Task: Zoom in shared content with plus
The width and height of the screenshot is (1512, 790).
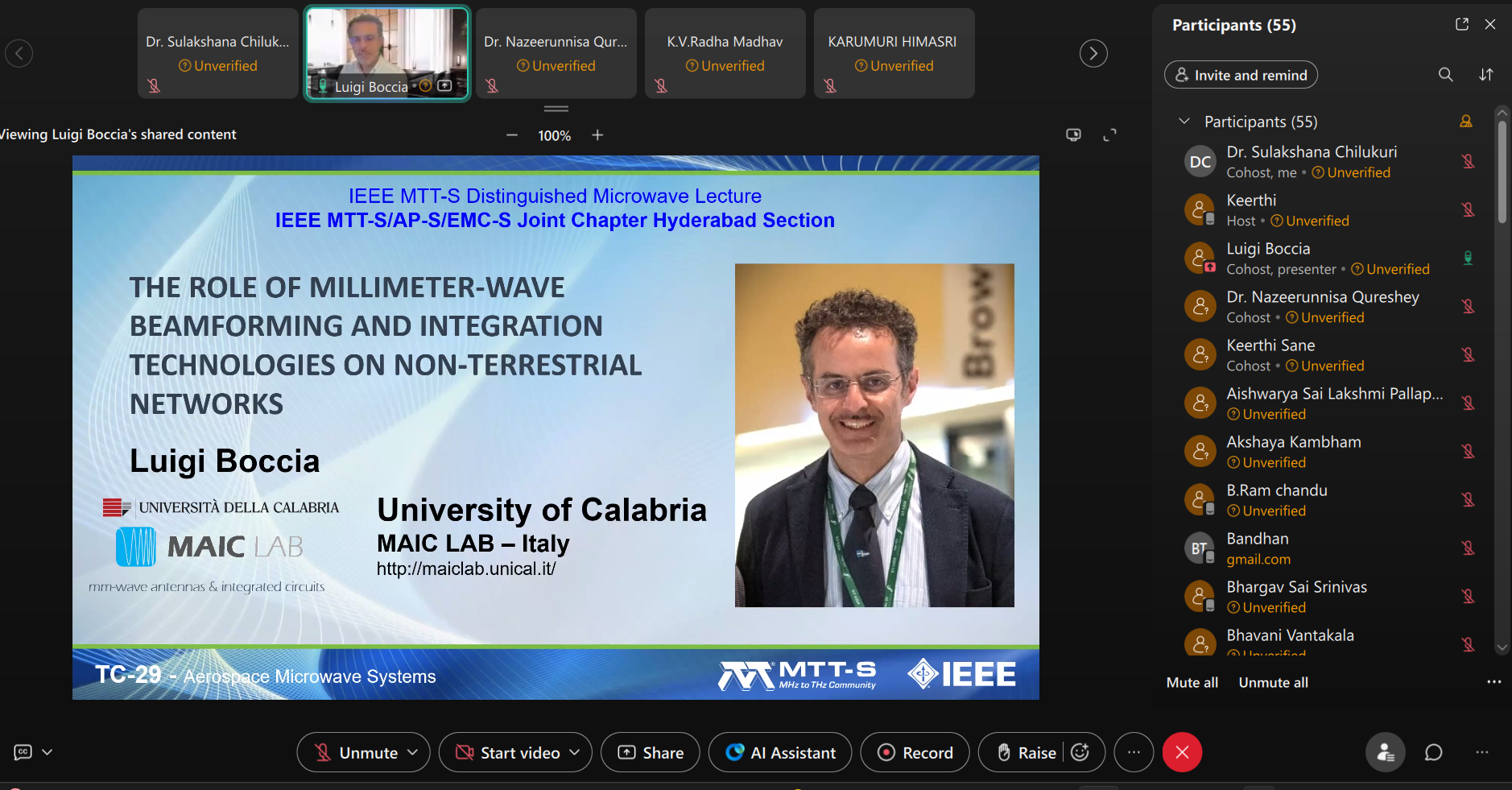Action: point(597,135)
